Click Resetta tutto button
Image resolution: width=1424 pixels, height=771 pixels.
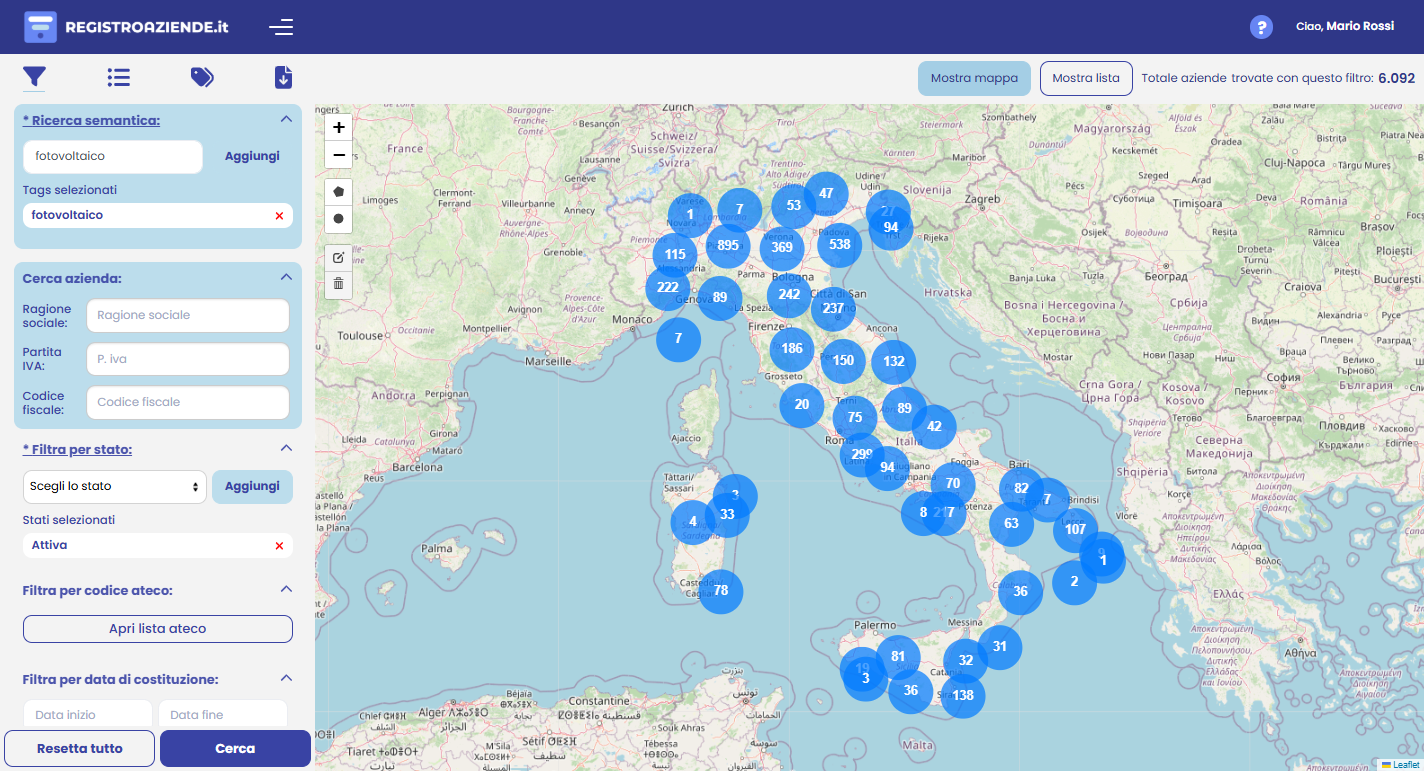[80, 748]
